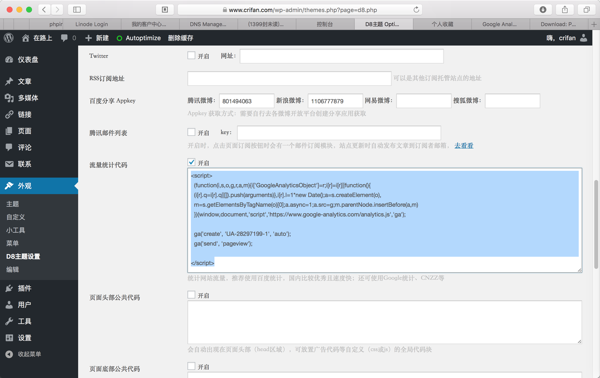
Task: Click the plus 新建 new content item
Action: (97, 38)
